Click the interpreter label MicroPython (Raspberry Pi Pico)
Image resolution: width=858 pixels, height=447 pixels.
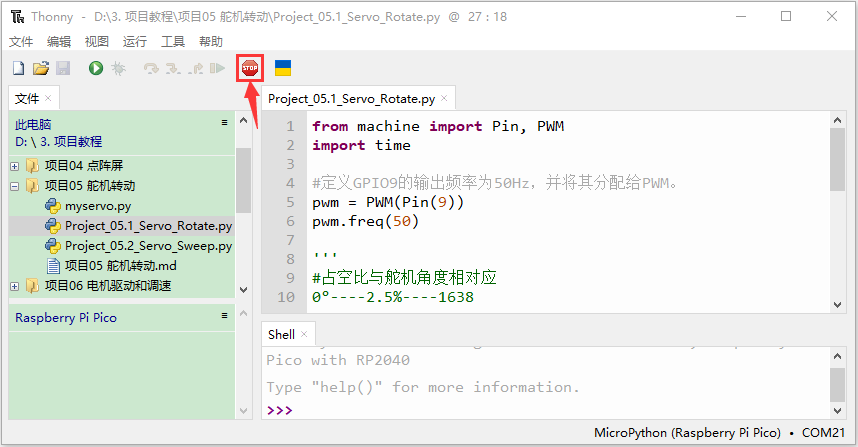[687, 433]
